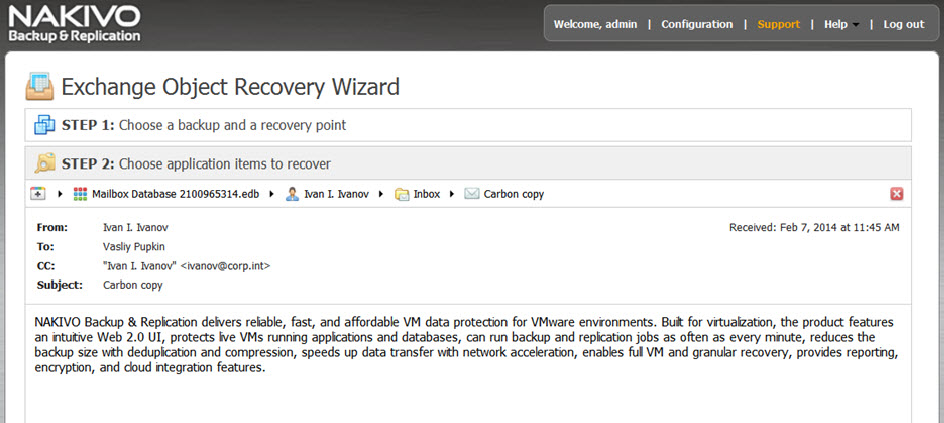Click the To: field label

click(x=45, y=247)
